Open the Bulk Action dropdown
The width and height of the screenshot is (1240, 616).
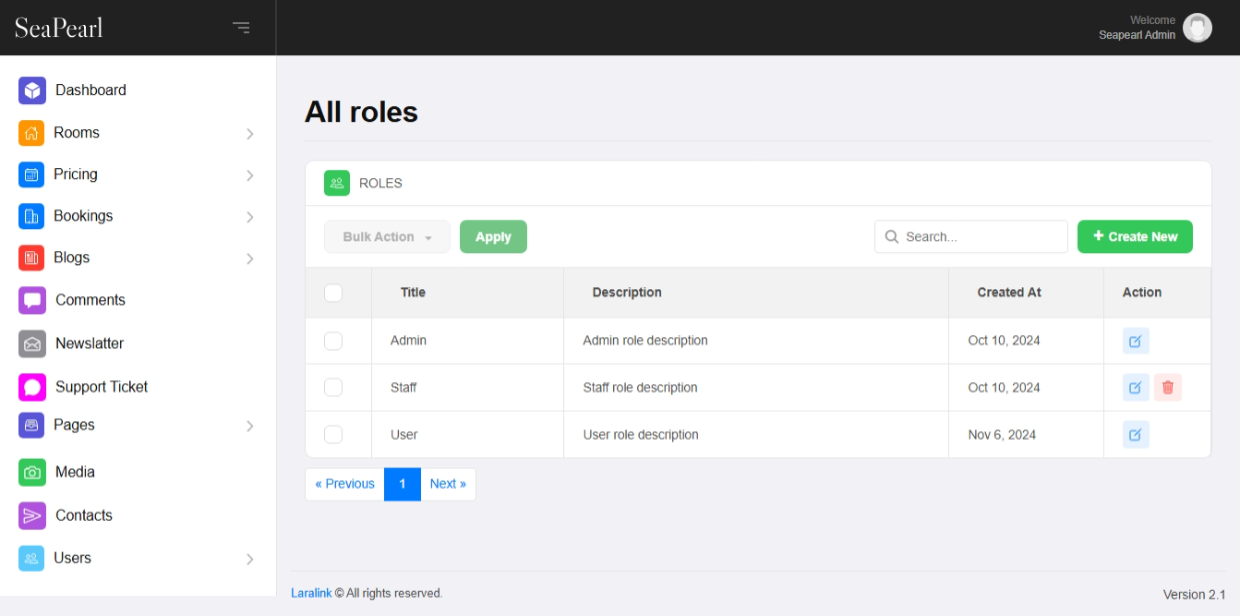387,237
